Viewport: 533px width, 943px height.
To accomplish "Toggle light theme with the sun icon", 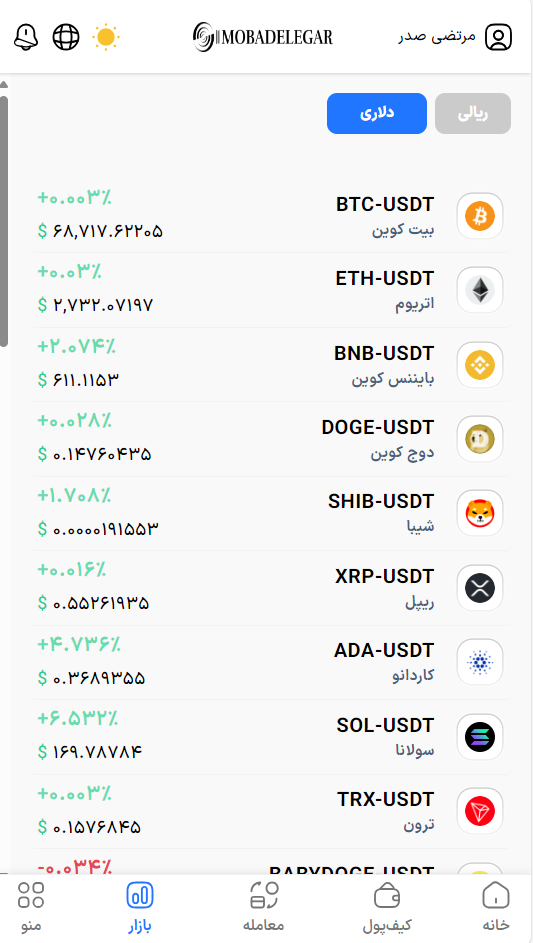I will (x=106, y=37).
